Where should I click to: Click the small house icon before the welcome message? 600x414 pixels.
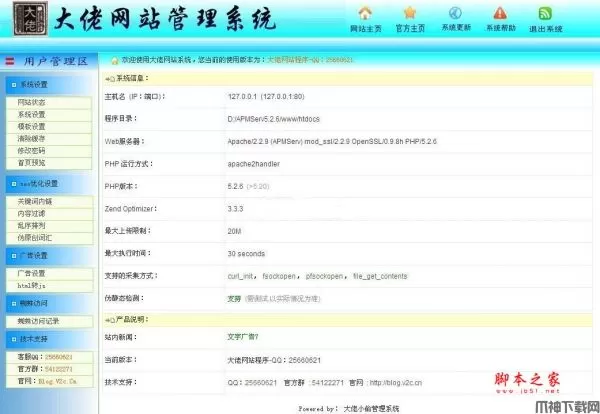(114, 60)
